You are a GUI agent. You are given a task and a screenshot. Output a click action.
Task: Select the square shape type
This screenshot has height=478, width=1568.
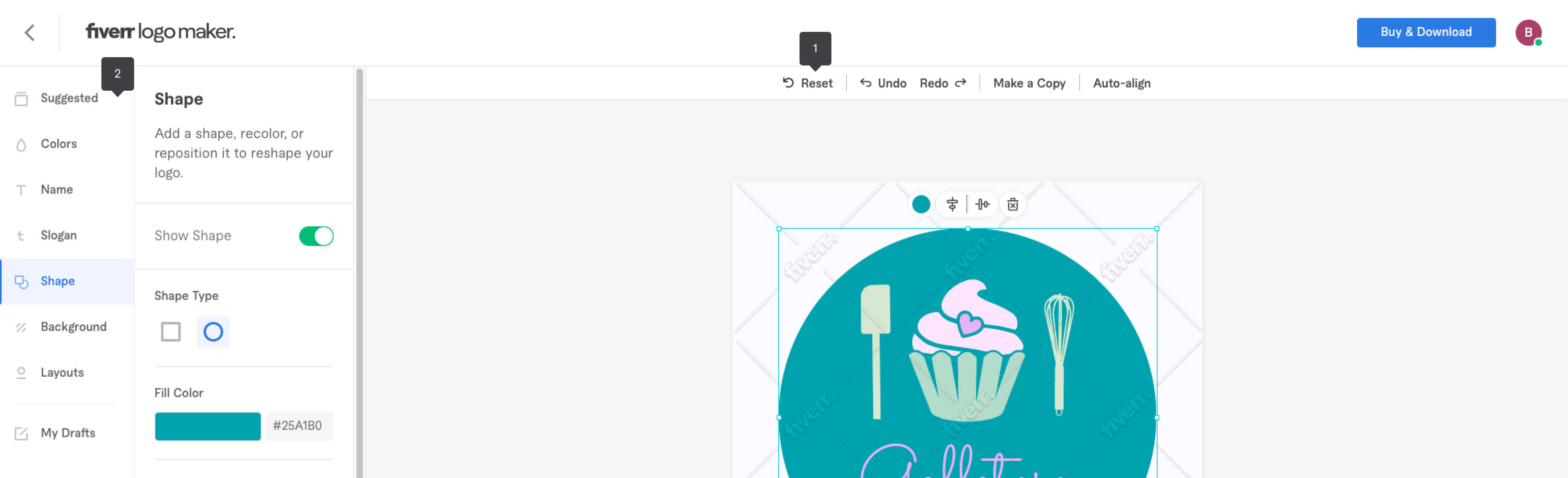coord(170,332)
